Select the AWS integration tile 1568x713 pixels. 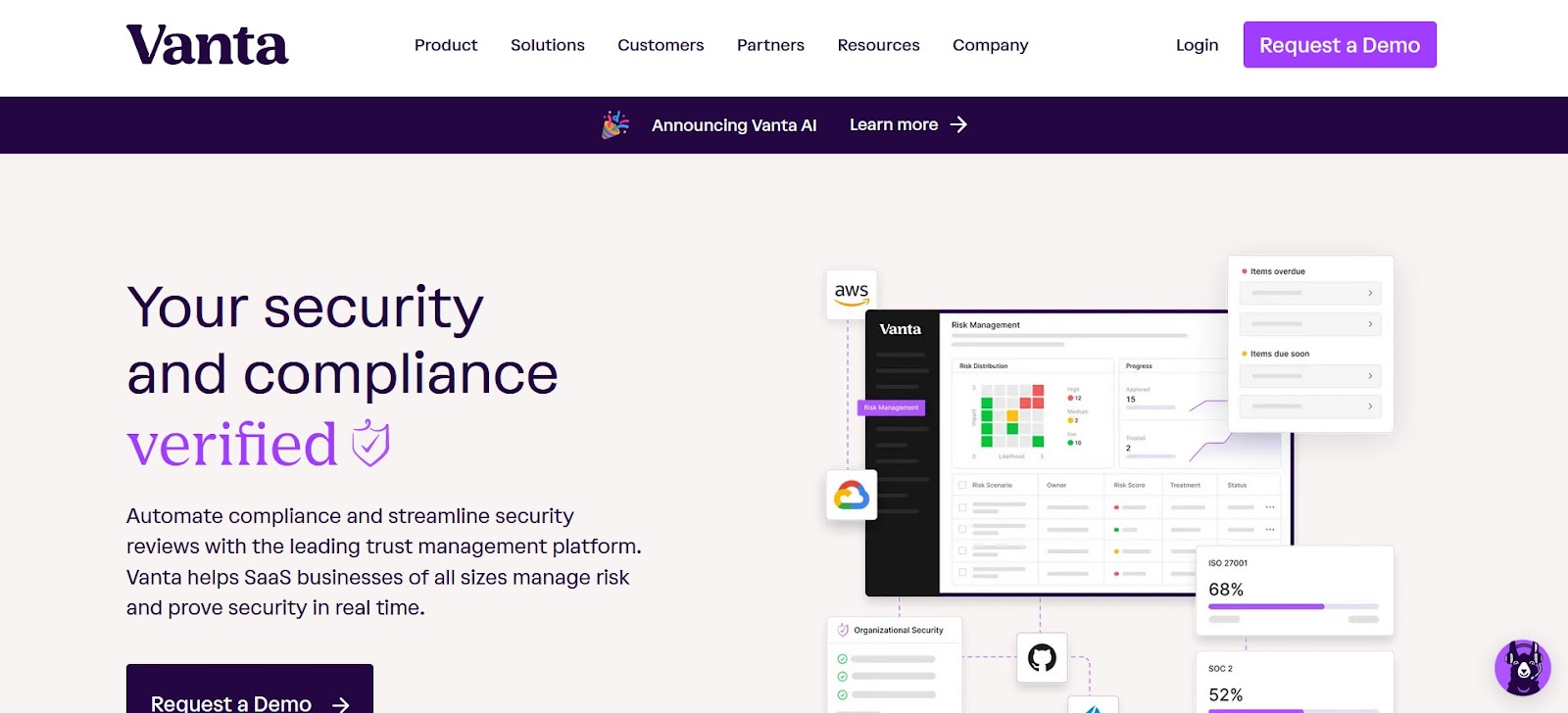[x=852, y=293]
